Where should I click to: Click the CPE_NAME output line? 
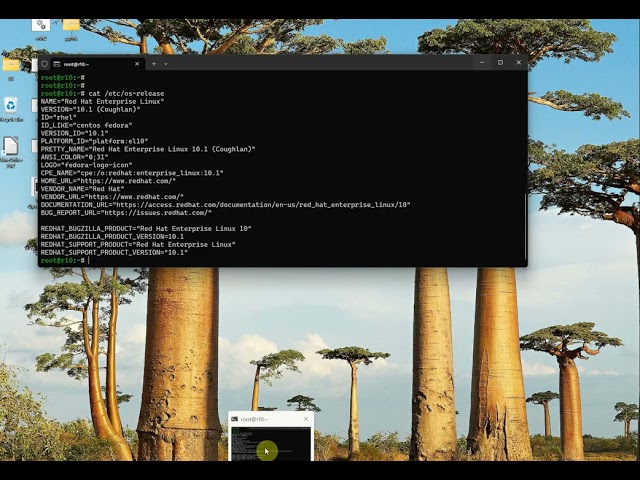132,173
